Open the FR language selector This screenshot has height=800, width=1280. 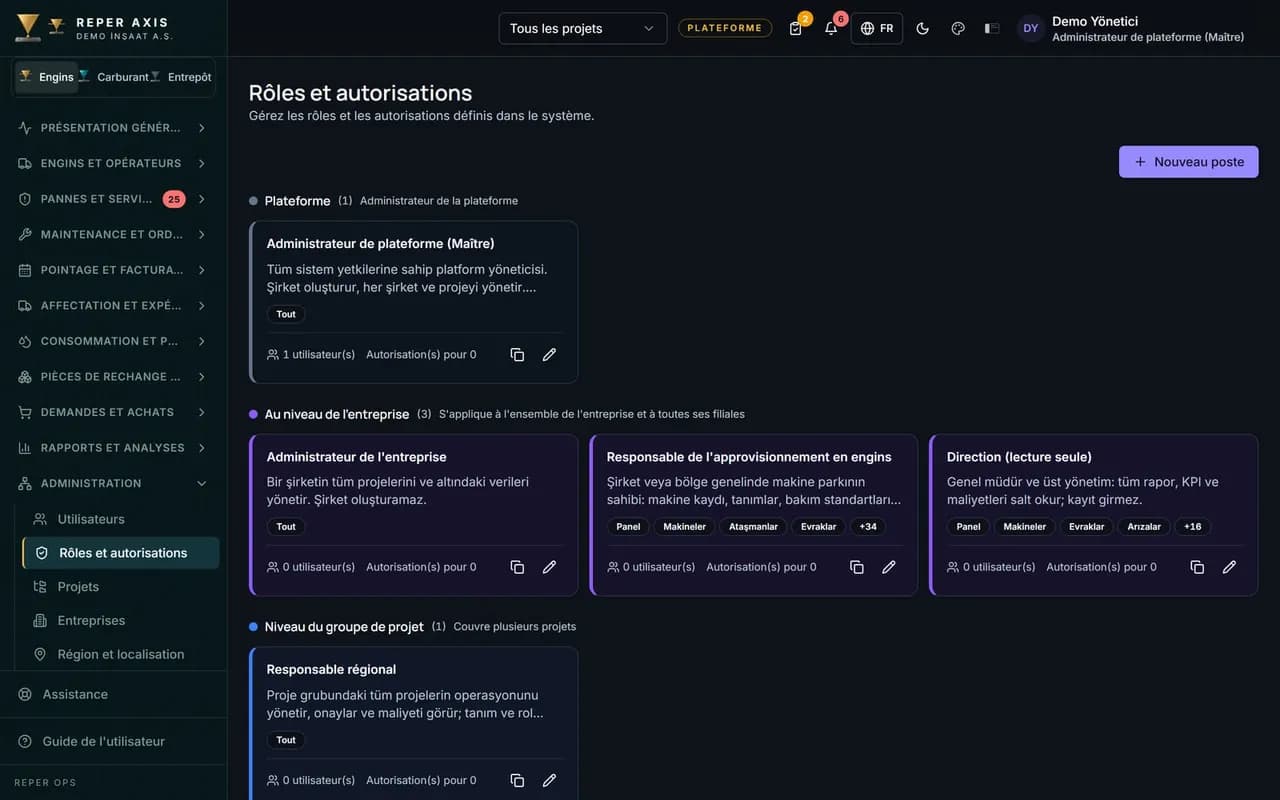point(877,28)
